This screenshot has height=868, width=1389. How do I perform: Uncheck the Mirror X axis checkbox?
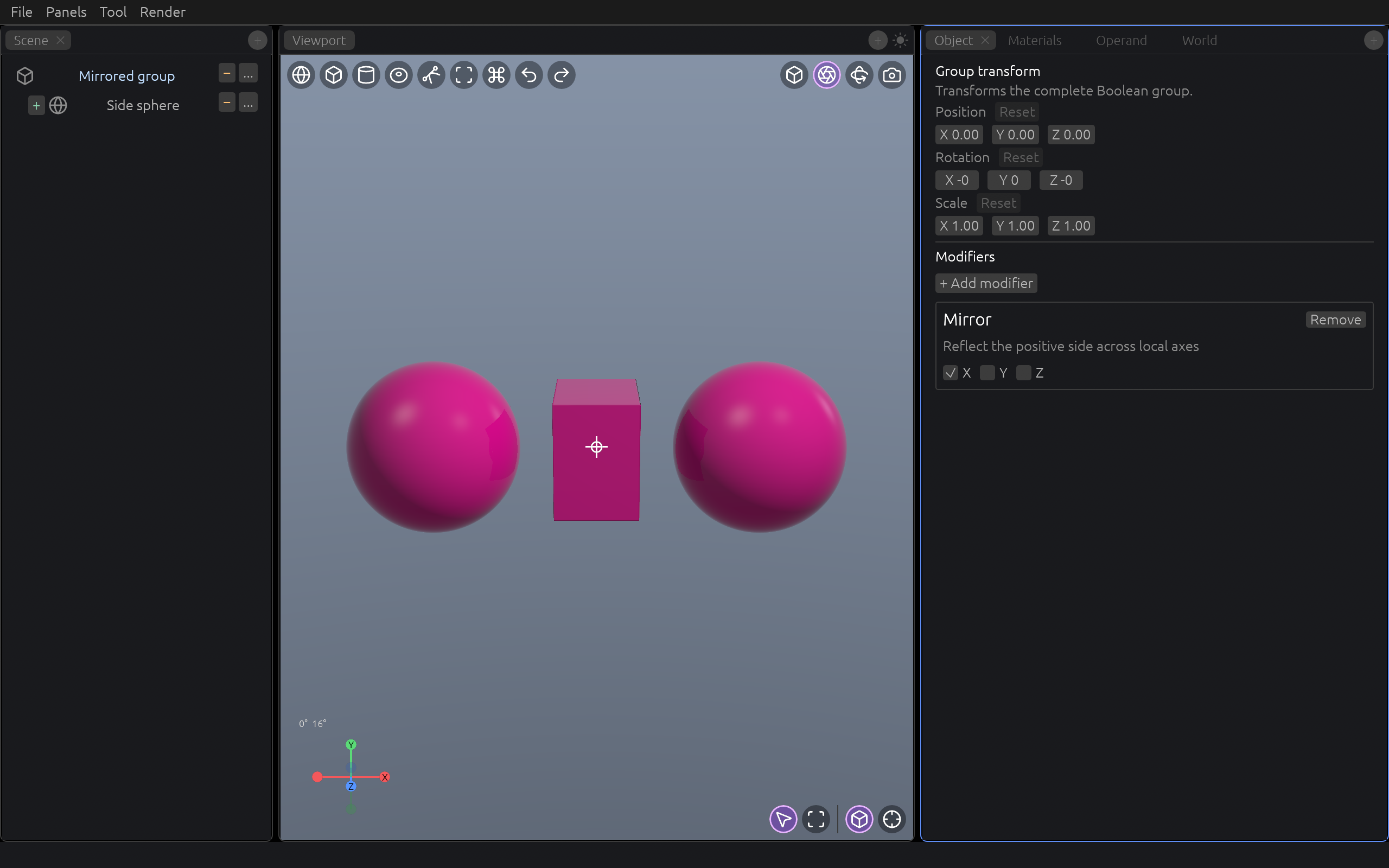(951, 373)
